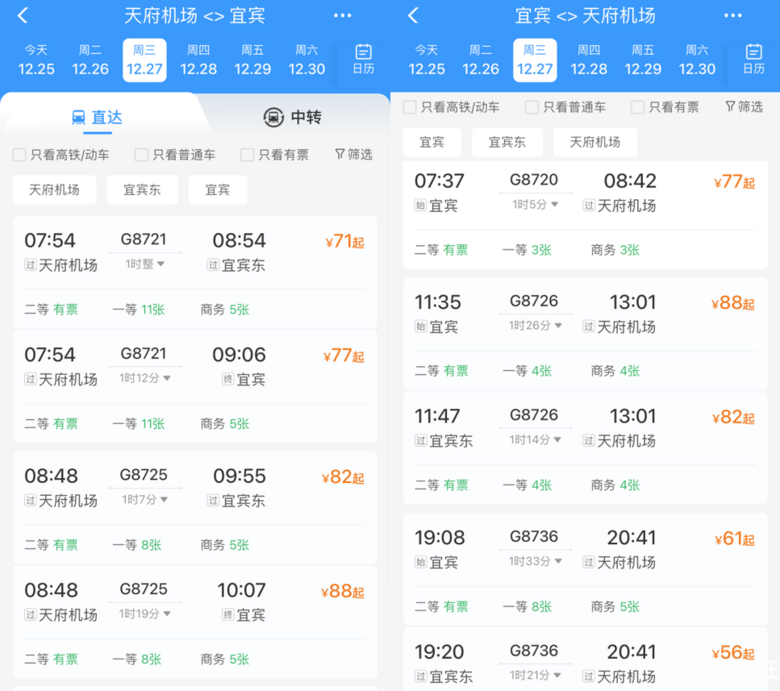Select 今天 12.25 on the 天府机场 <> 宜宾 screen

[x=36, y=60]
